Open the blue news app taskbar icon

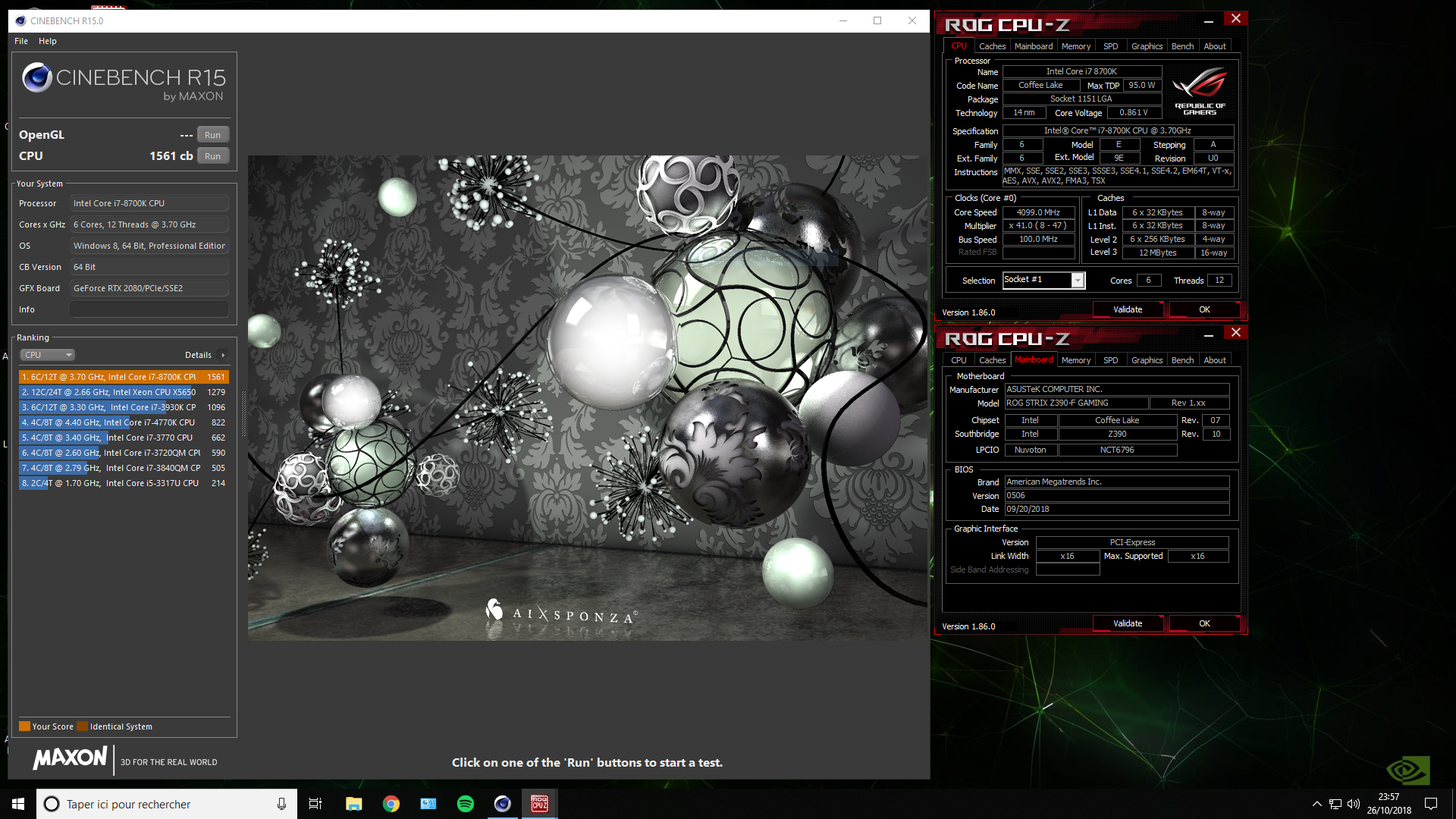(x=428, y=804)
